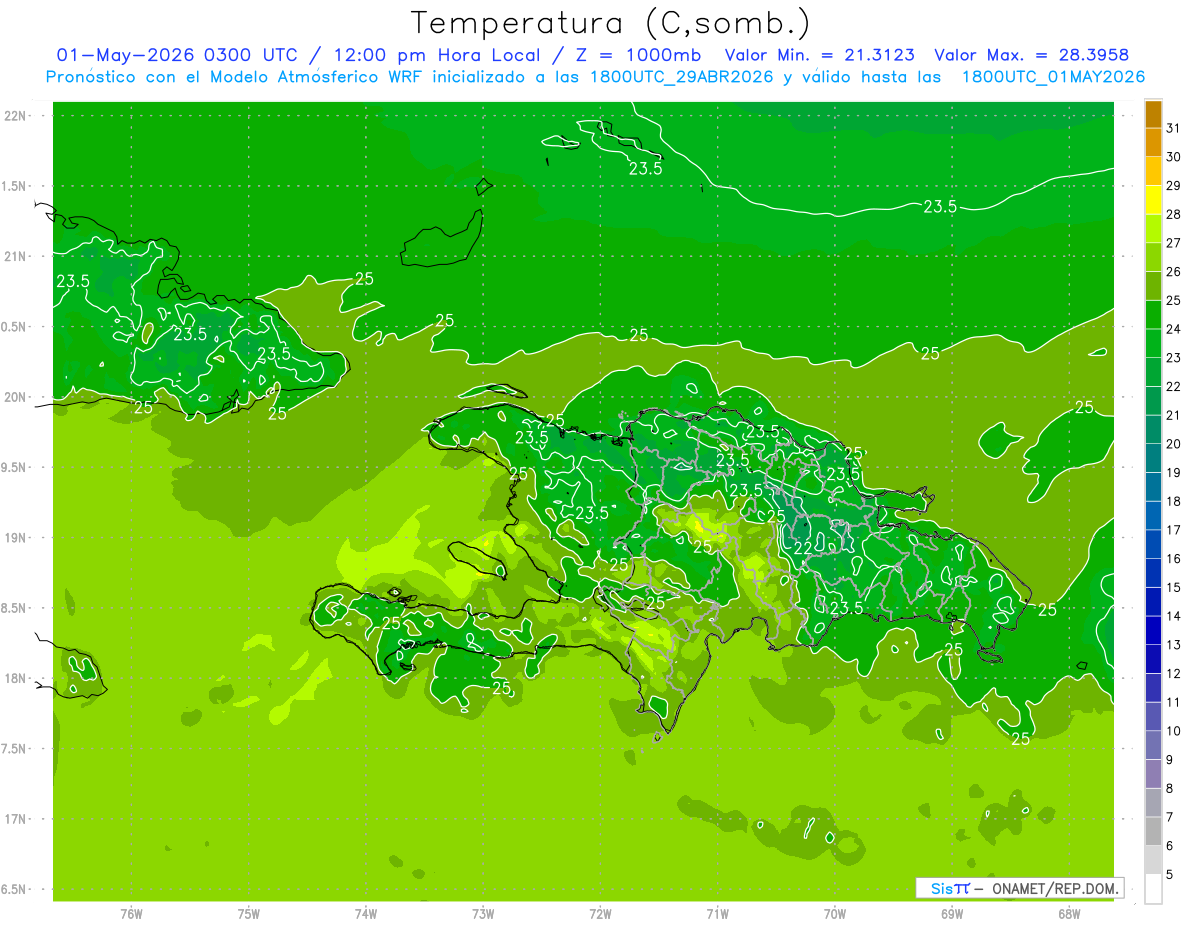1200x927 pixels.
Task: Click the 18N latitude axis label
Action: tap(16, 678)
